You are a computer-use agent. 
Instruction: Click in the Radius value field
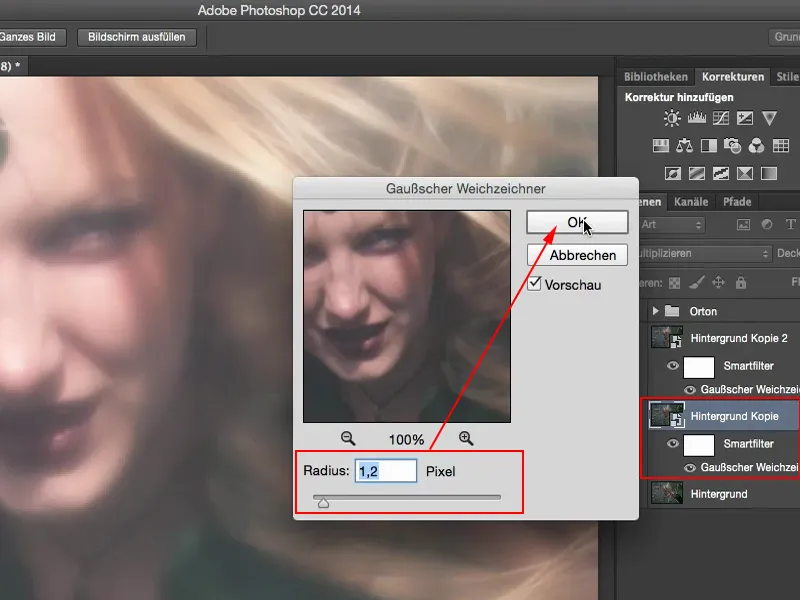point(386,470)
